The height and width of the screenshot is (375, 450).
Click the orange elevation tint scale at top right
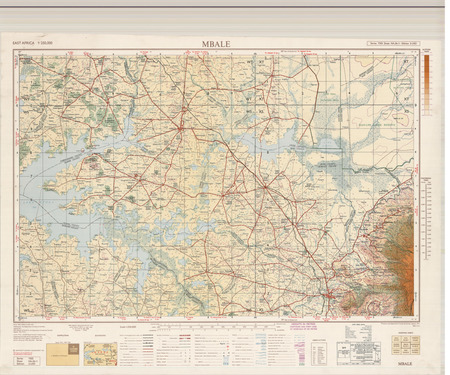(426, 85)
